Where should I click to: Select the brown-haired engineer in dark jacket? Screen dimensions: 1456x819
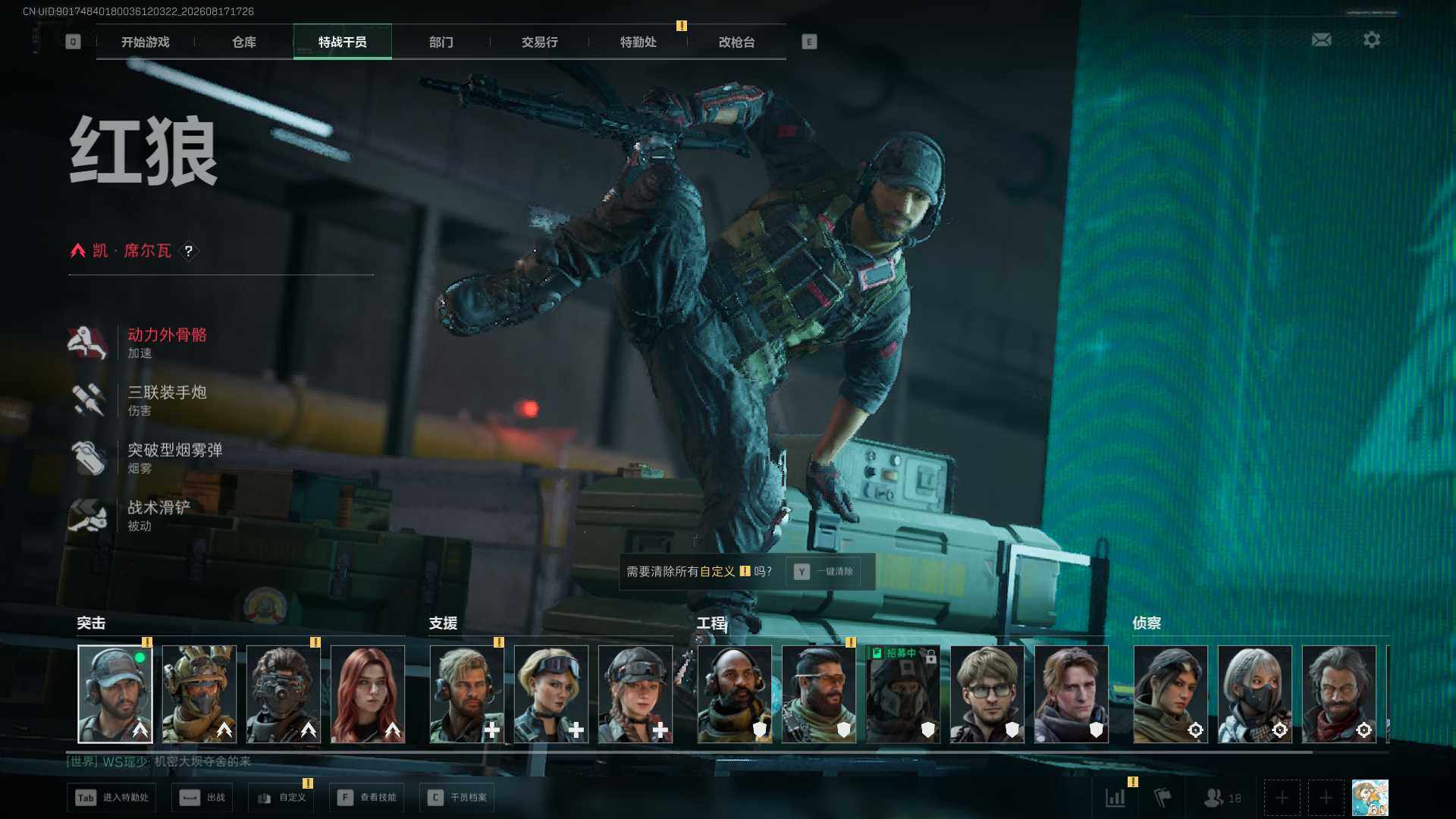(1072, 694)
